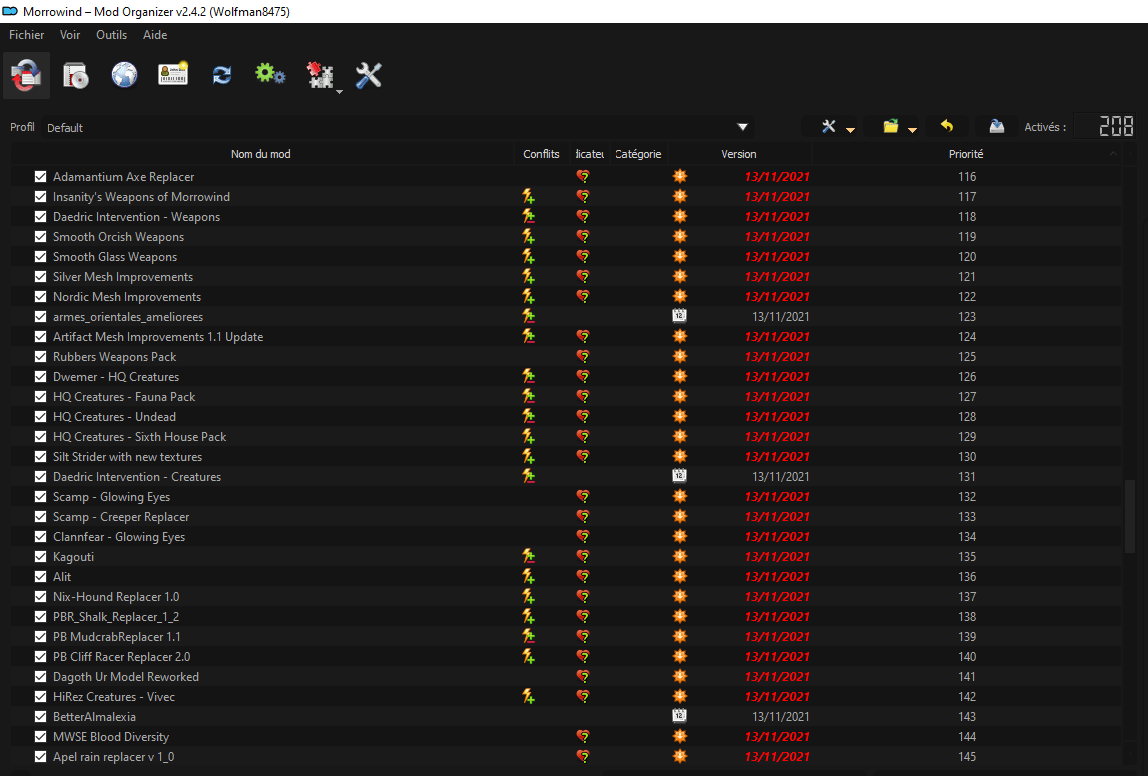
Task: Open the folder shortcuts dropdown
Action: pyautogui.click(x=899, y=127)
